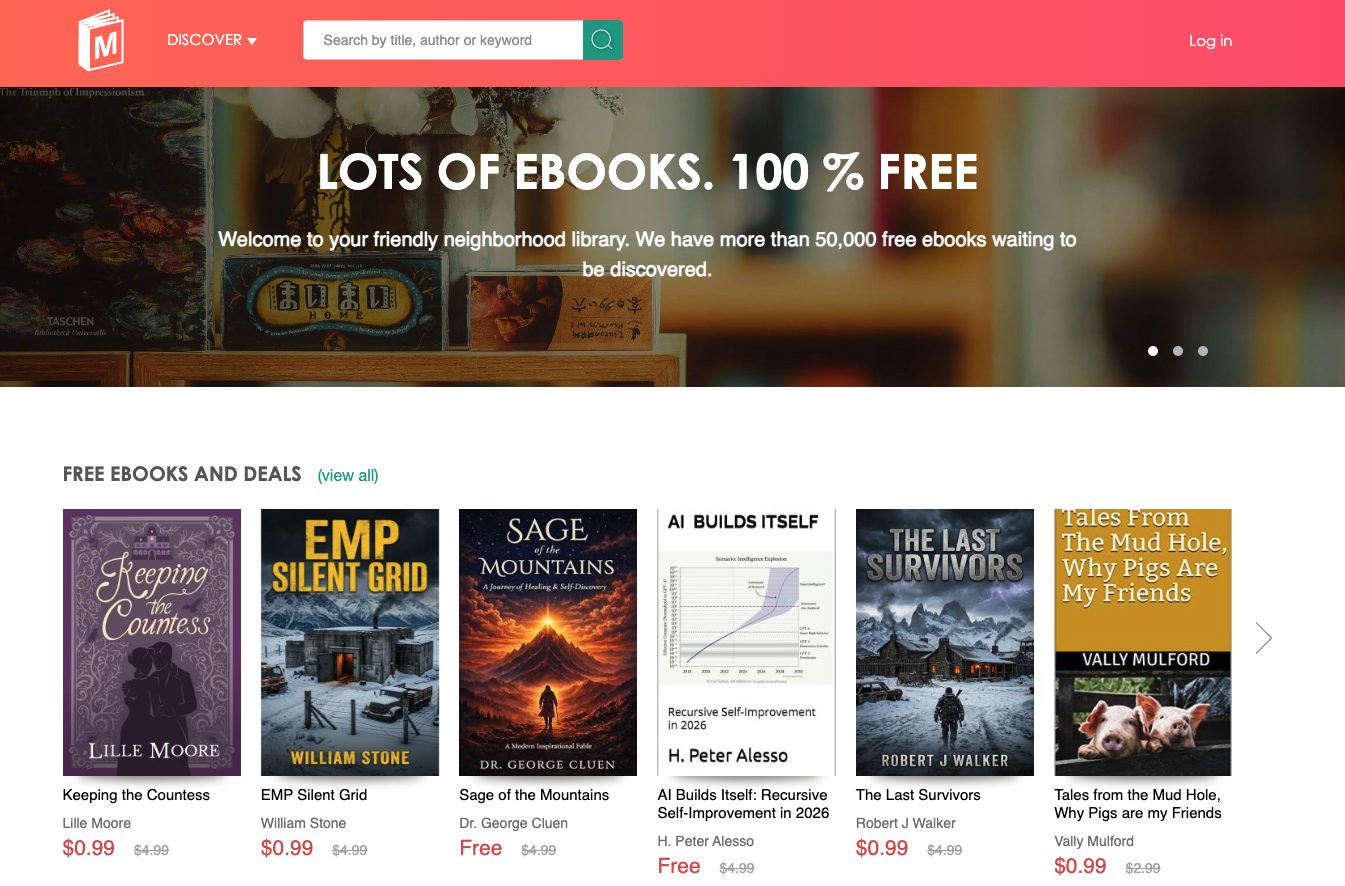Open the EMP Silent Grid book cover
1345x886 pixels.
349,642
